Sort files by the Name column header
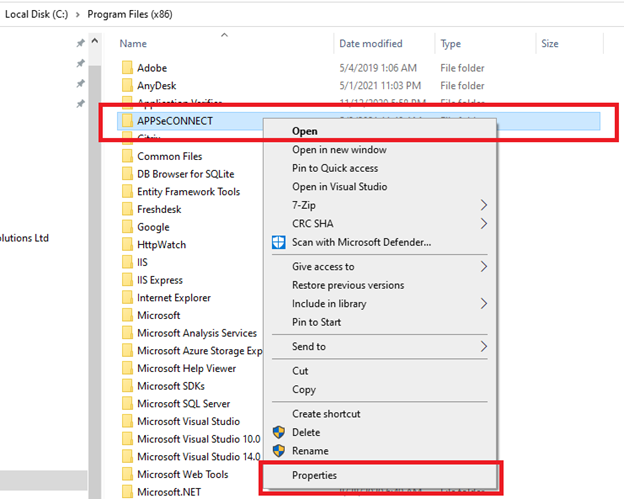Image resolution: width=624 pixels, height=499 pixels. (x=133, y=44)
